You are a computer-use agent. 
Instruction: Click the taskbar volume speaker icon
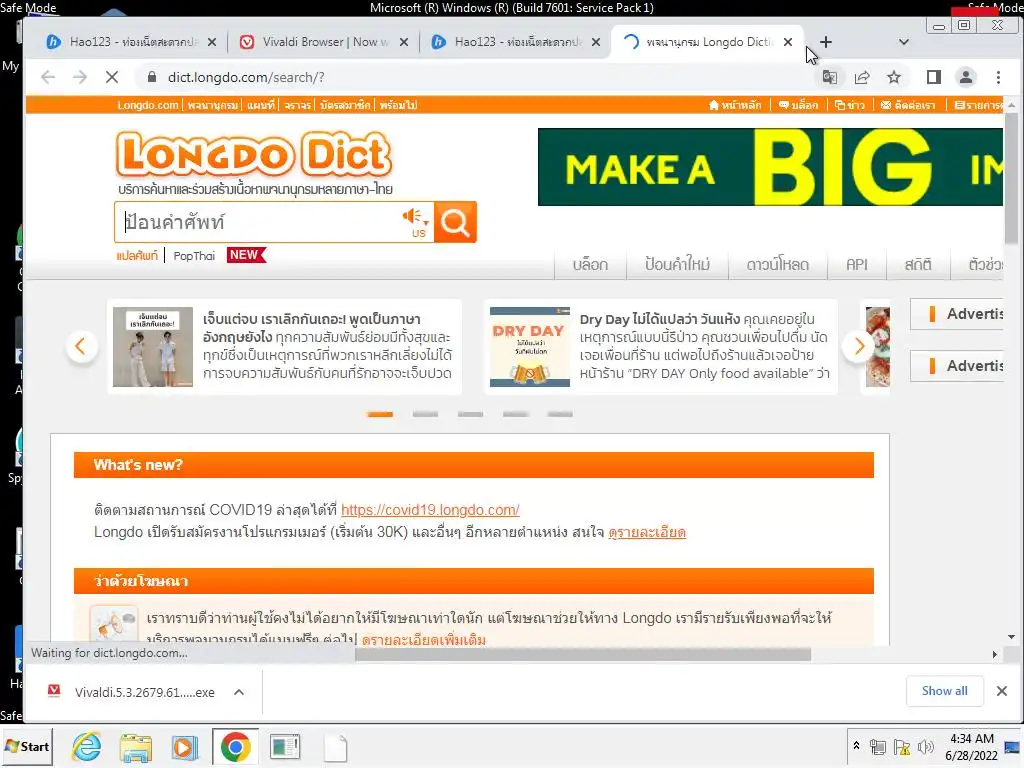(925, 747)
